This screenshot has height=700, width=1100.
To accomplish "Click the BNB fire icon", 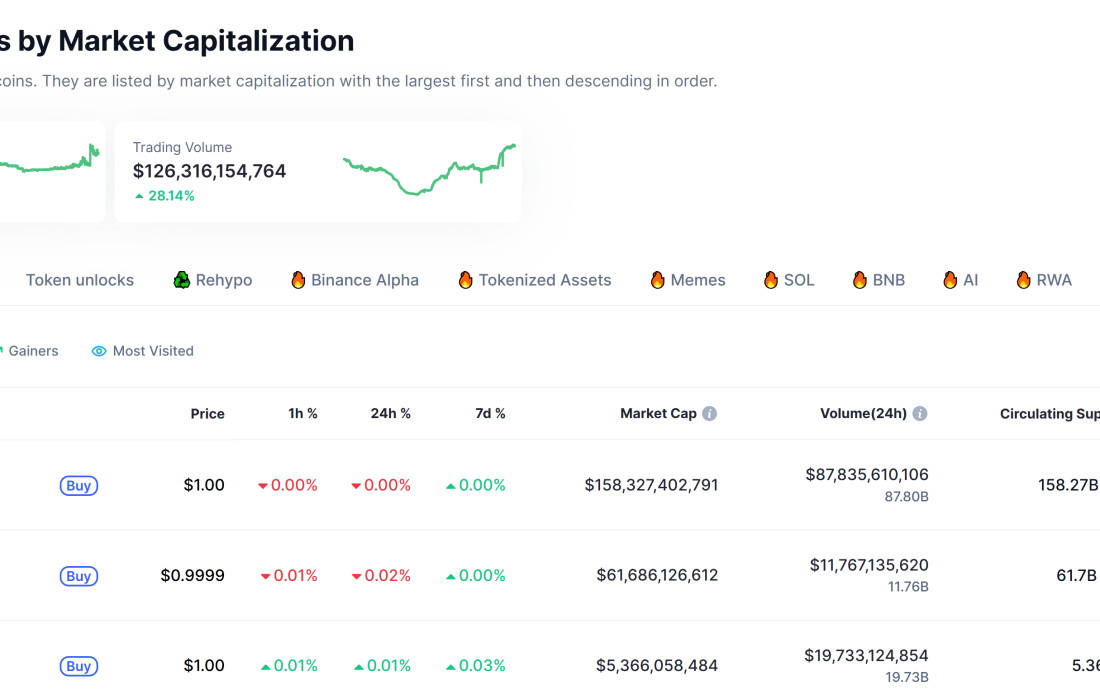I will [859, 280].
